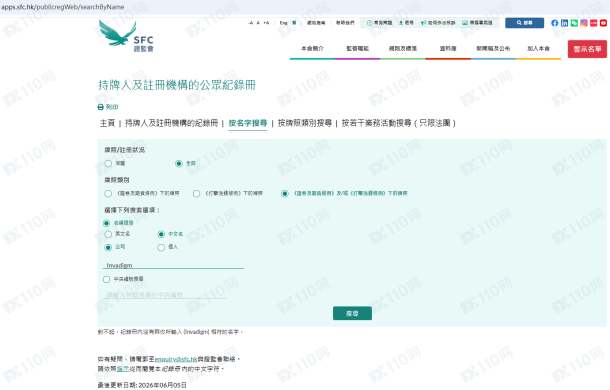The image size is (610, 390).
Task: Select the 中文名 radio button
Action: (x=161, y=234)
